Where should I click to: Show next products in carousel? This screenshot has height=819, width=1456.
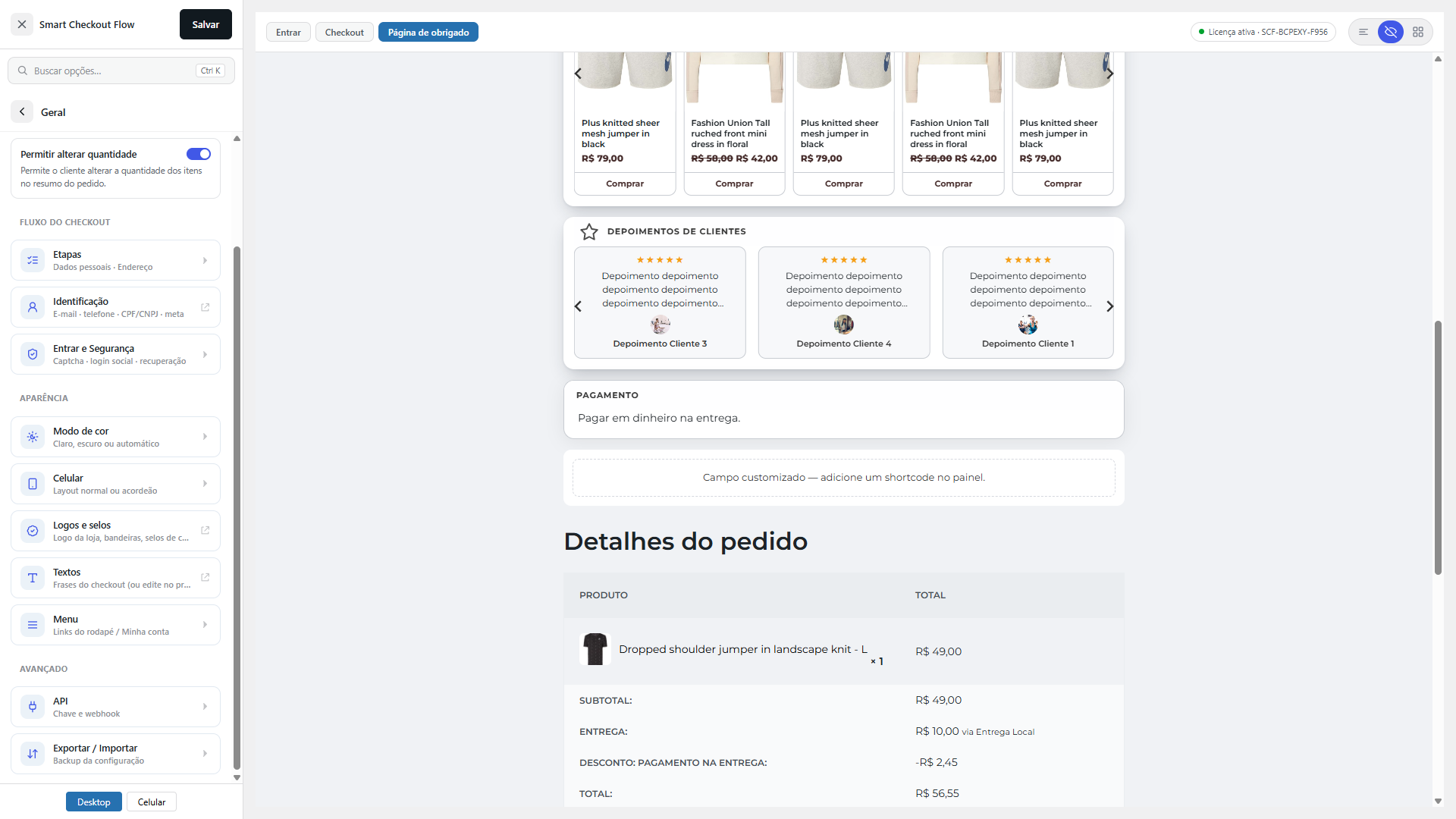click(x=1110, y=74)
